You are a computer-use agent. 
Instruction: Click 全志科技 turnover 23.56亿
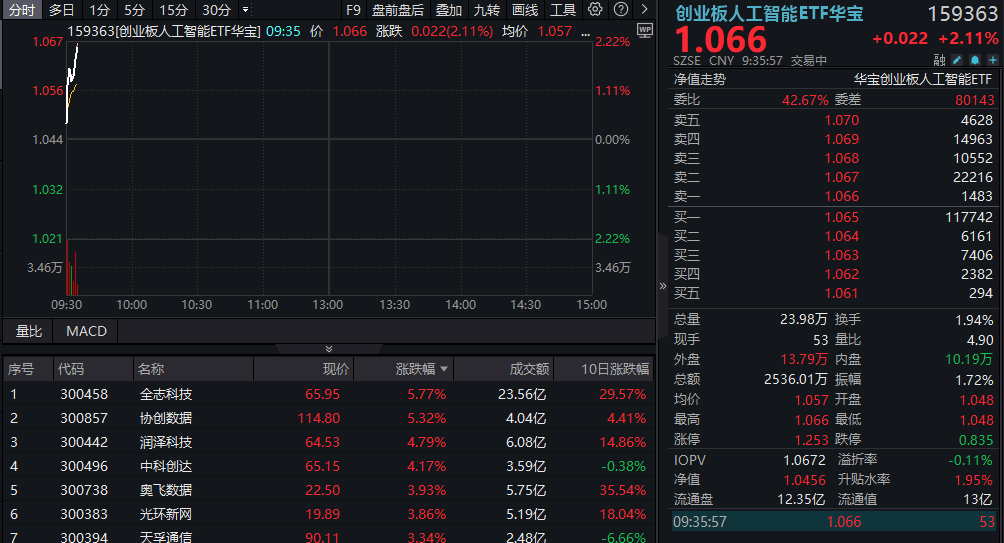tap(522, 394)
